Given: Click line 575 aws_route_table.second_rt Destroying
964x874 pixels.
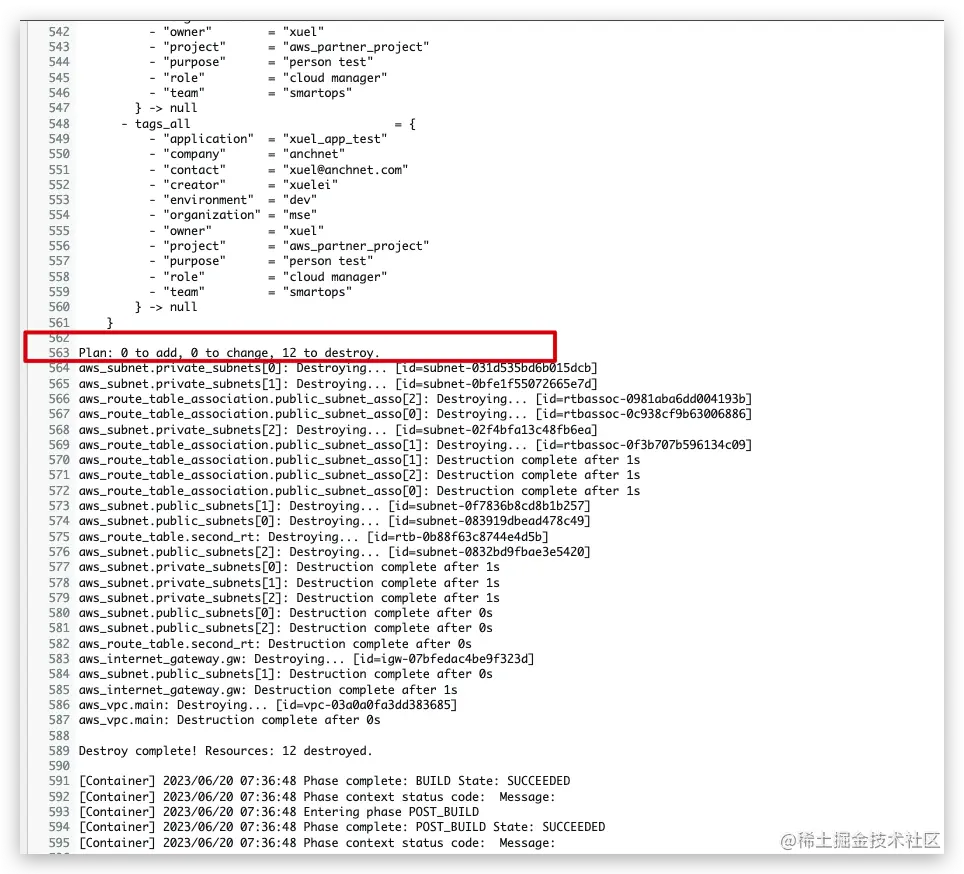Looking at the screenshot, I should [314, 537].
